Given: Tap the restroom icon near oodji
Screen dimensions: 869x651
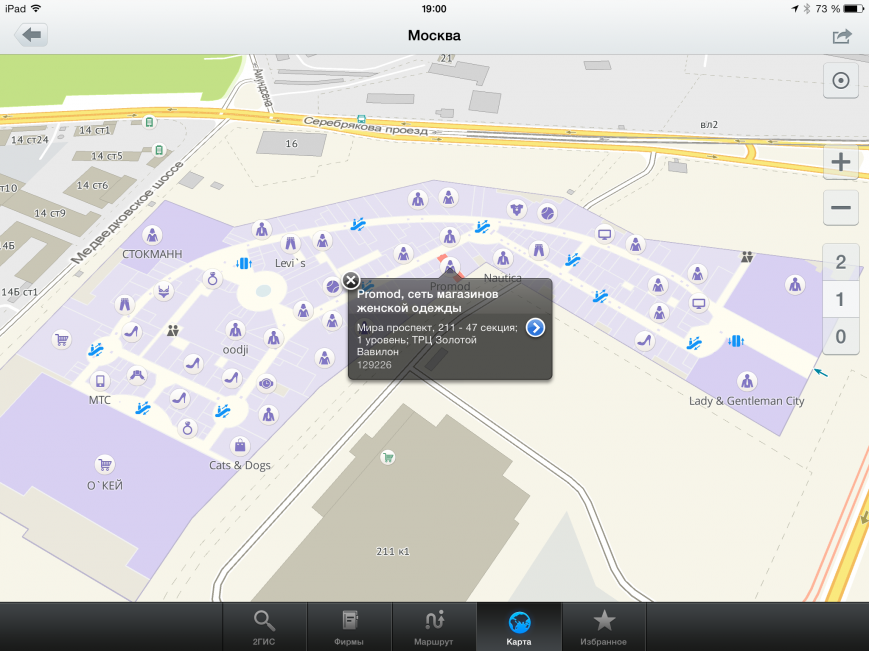Looking at the screenshot, I should [173, 331].
